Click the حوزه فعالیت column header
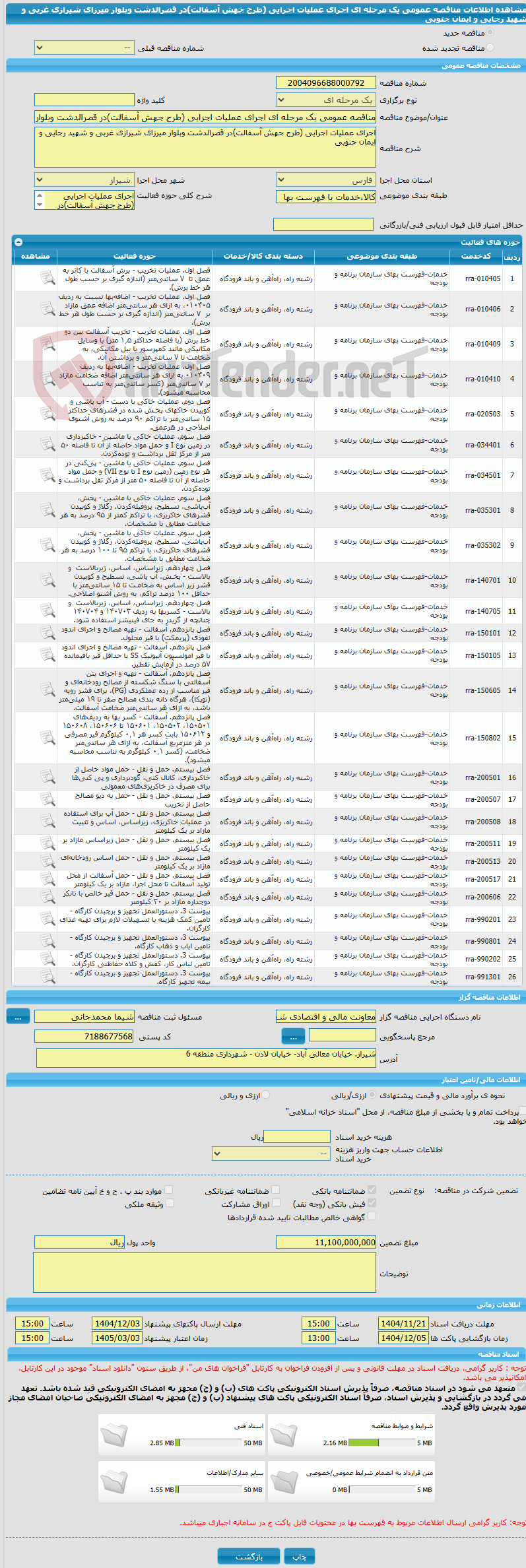This screenshot has width=526, height=1568. [x=135, y=256]
